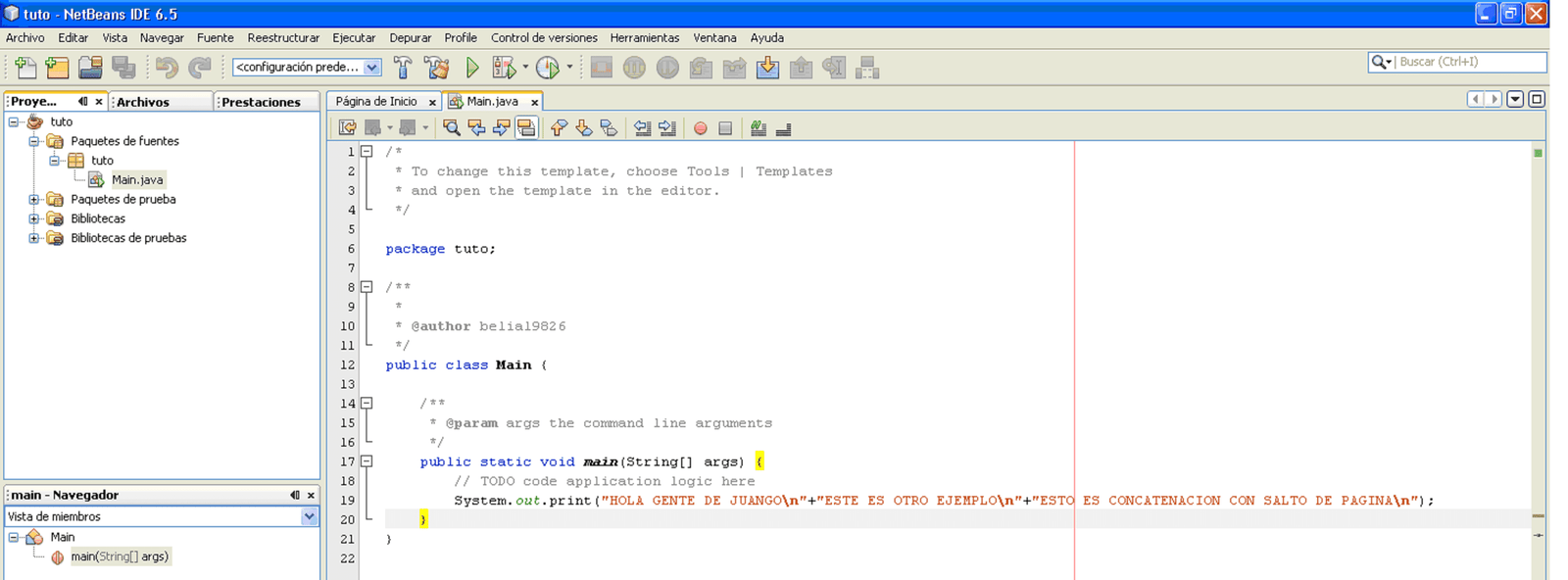Screen dimensions: 1568x580
Task: Expand the Bibliotecas de pruebas node
Action: point(34,238)
